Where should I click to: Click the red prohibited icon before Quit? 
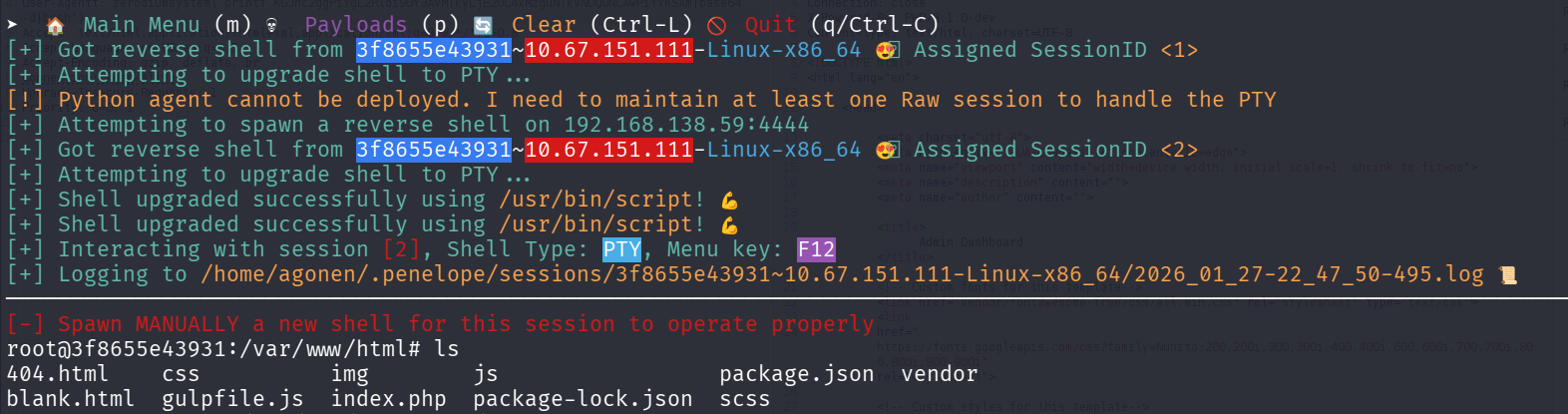[716, 25]
